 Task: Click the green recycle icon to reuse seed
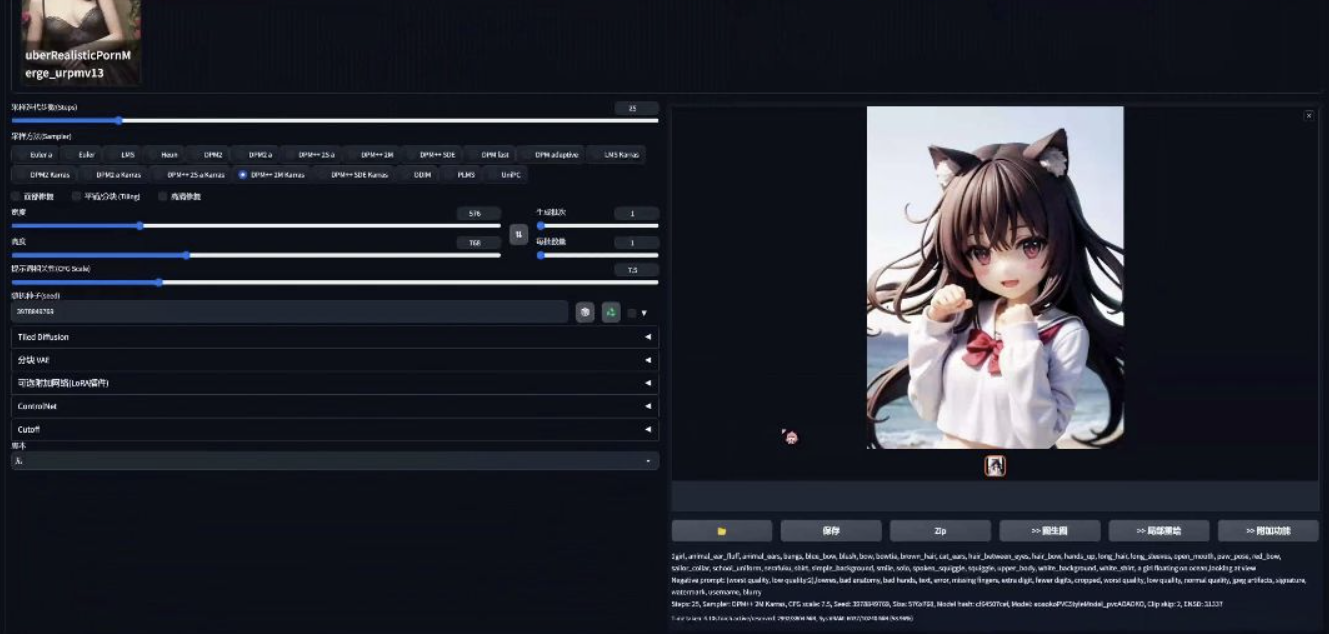coord(611,312)
